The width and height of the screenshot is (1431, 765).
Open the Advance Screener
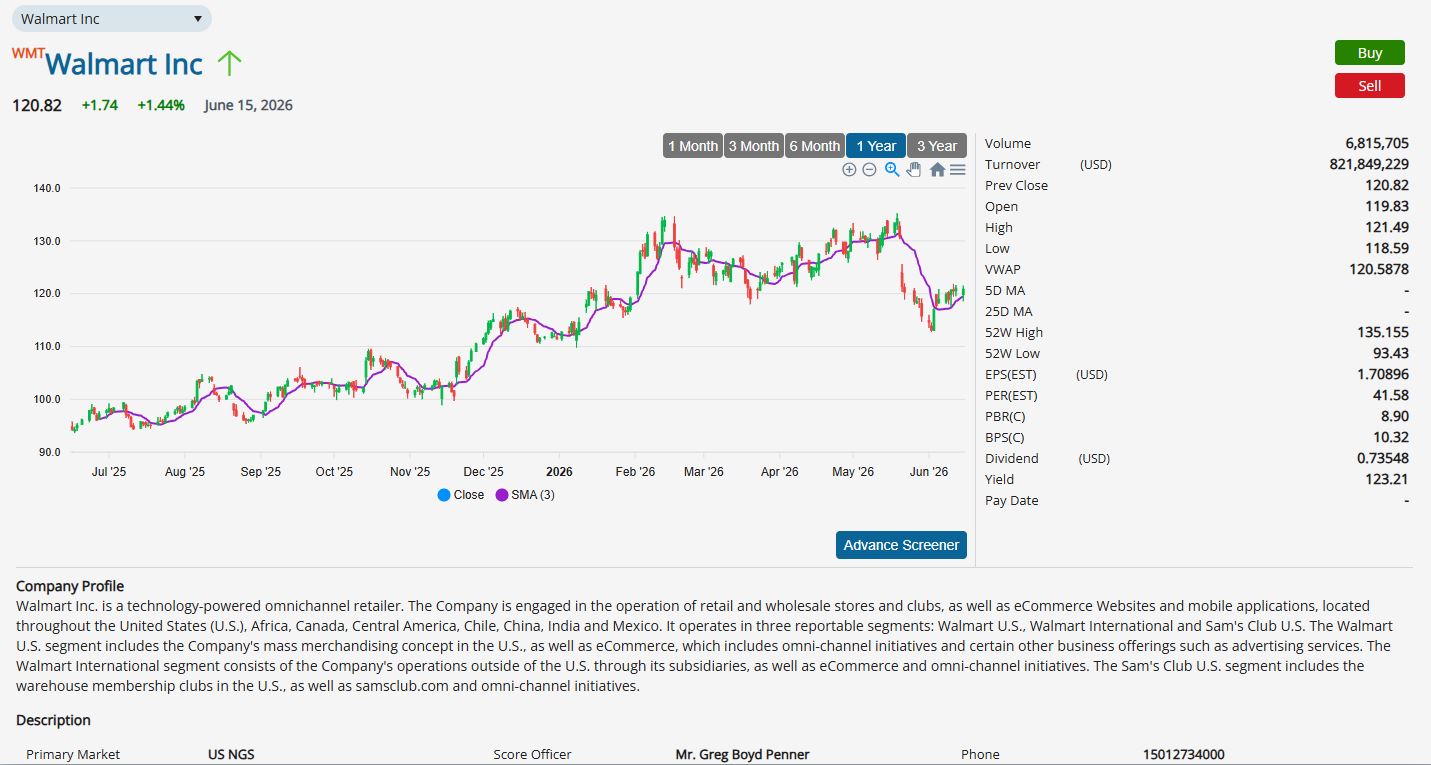901,545
